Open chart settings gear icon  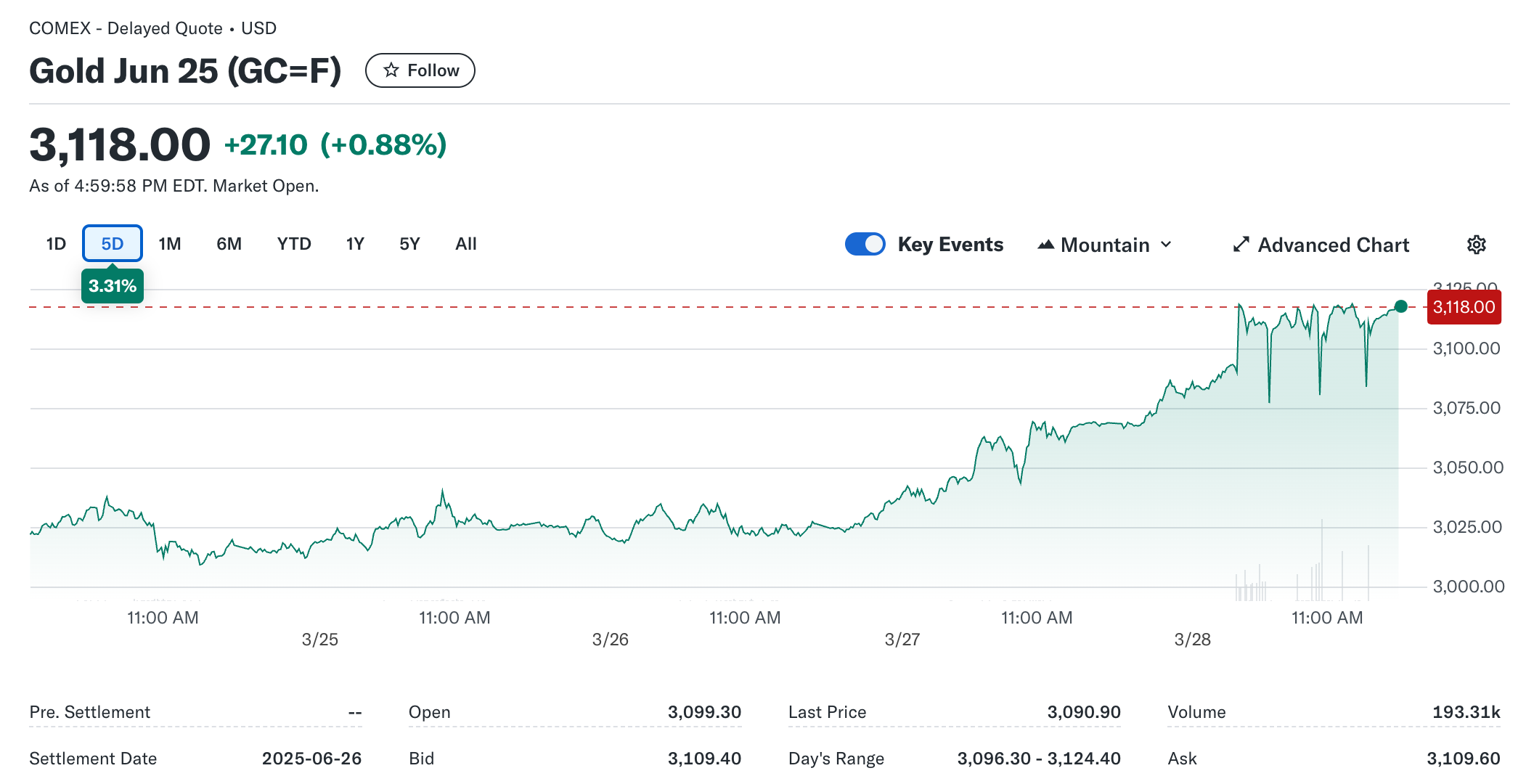pos(1476,245)
